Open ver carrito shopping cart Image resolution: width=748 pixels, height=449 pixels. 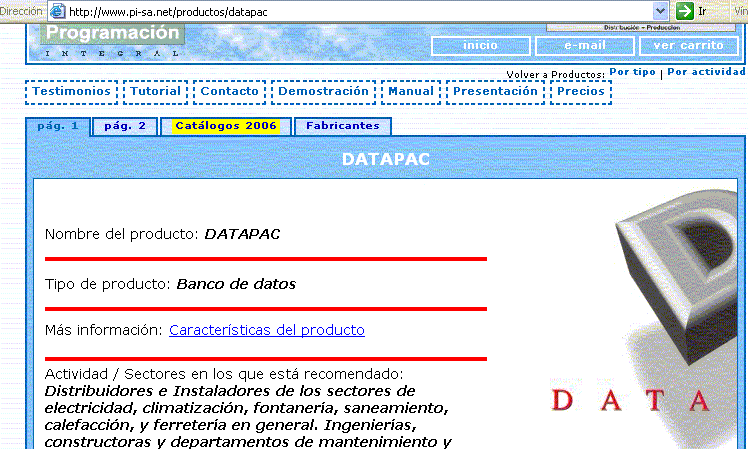point(688,46)
